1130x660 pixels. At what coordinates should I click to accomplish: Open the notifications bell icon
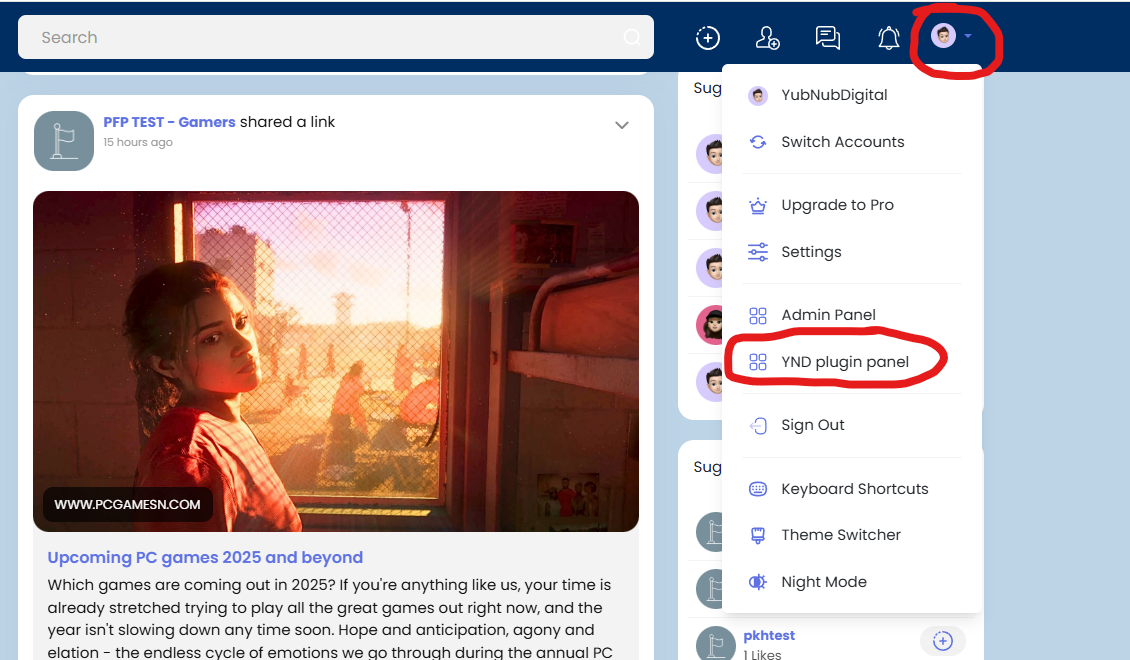click(889, 37)
